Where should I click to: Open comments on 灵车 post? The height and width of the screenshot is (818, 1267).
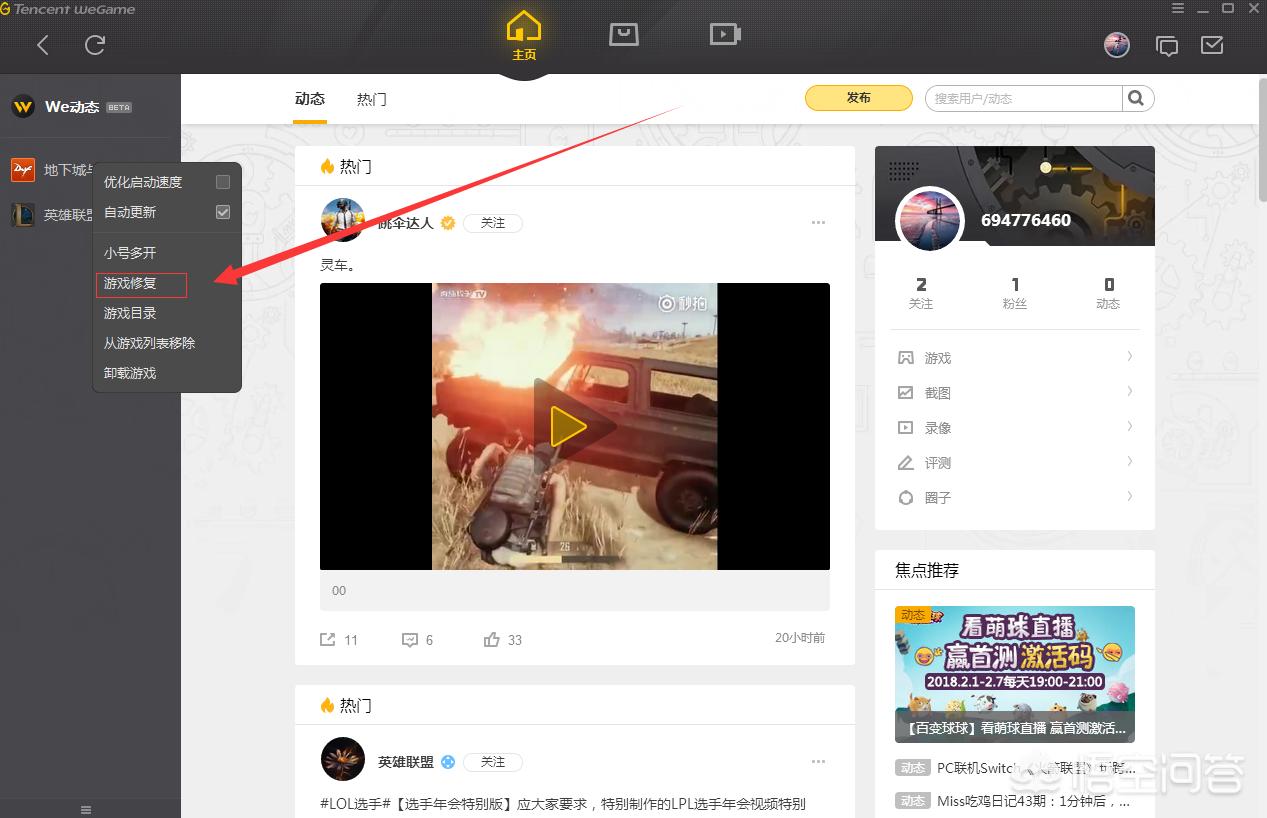click(x=418, y=639)
